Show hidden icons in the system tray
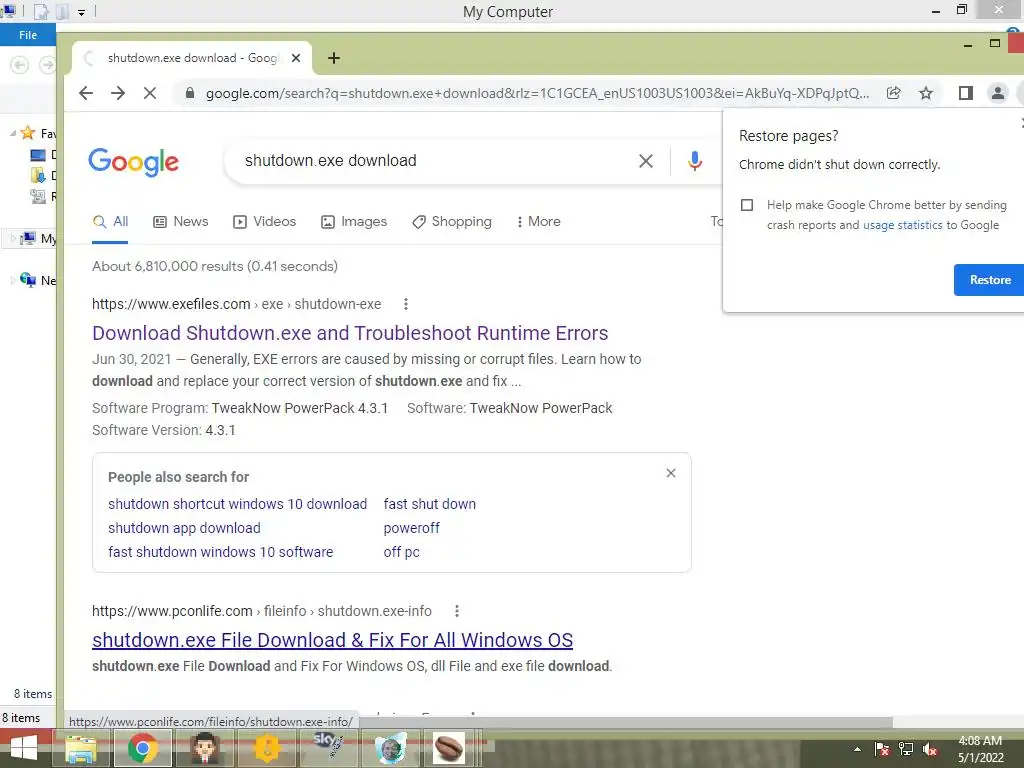Image resolution: width=1024 pixels, height=768 pixels. coord(857,749)
